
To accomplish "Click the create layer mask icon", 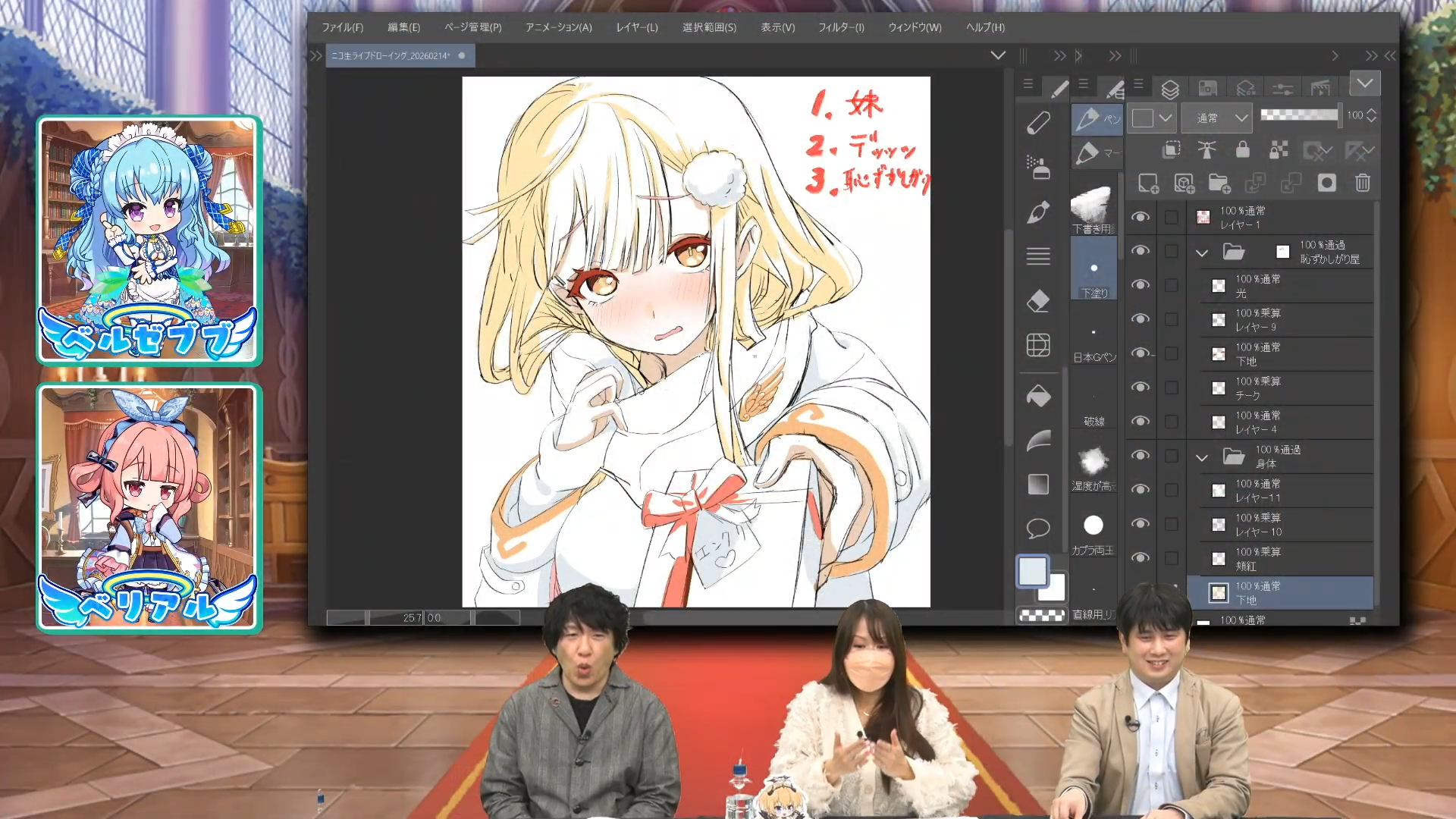I will [1326, 183].
